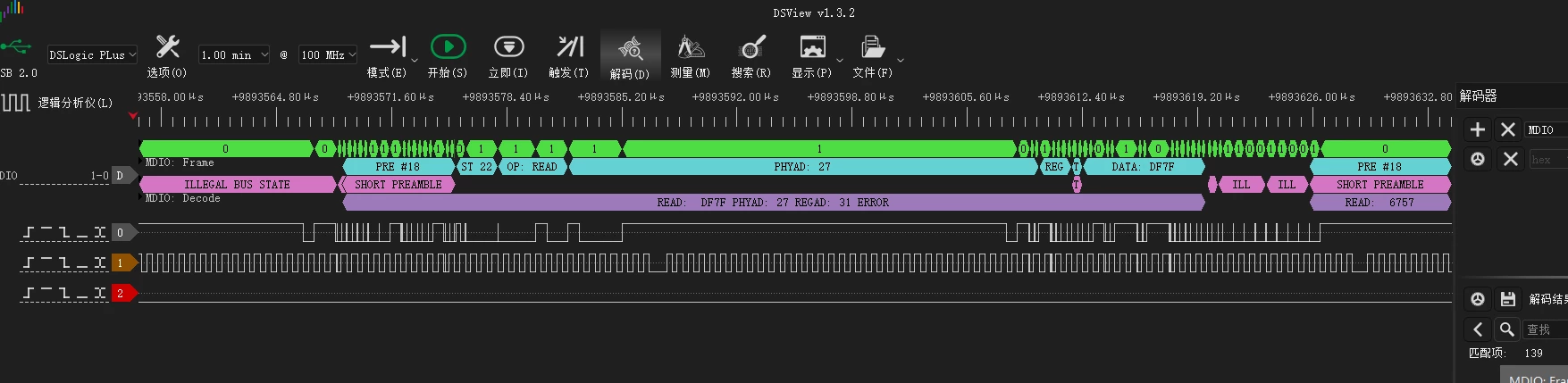Viewport: 1568px width, 383px height.
Task: Delete the MDIO decoder row with X
Action: click(x=1510, y=159)
